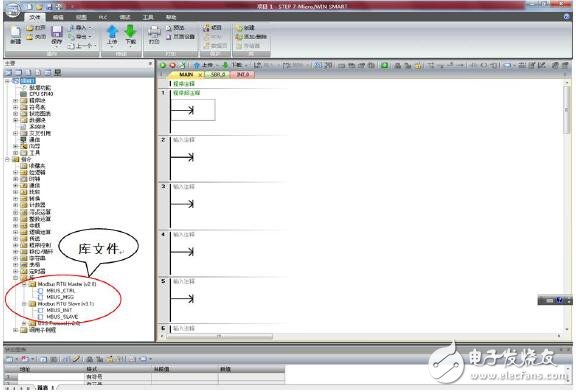This screenshot has width=576, height=392.
Task: Click the Save floppy disk icon in the ribbon
Action: tap(57, 32)
